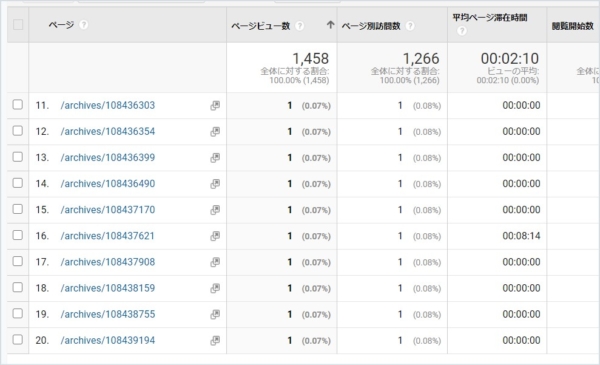Image resolution: width=600 pixels, height=365 pixels.
Task: Check the box for row 20
Action: coord(18,339)
